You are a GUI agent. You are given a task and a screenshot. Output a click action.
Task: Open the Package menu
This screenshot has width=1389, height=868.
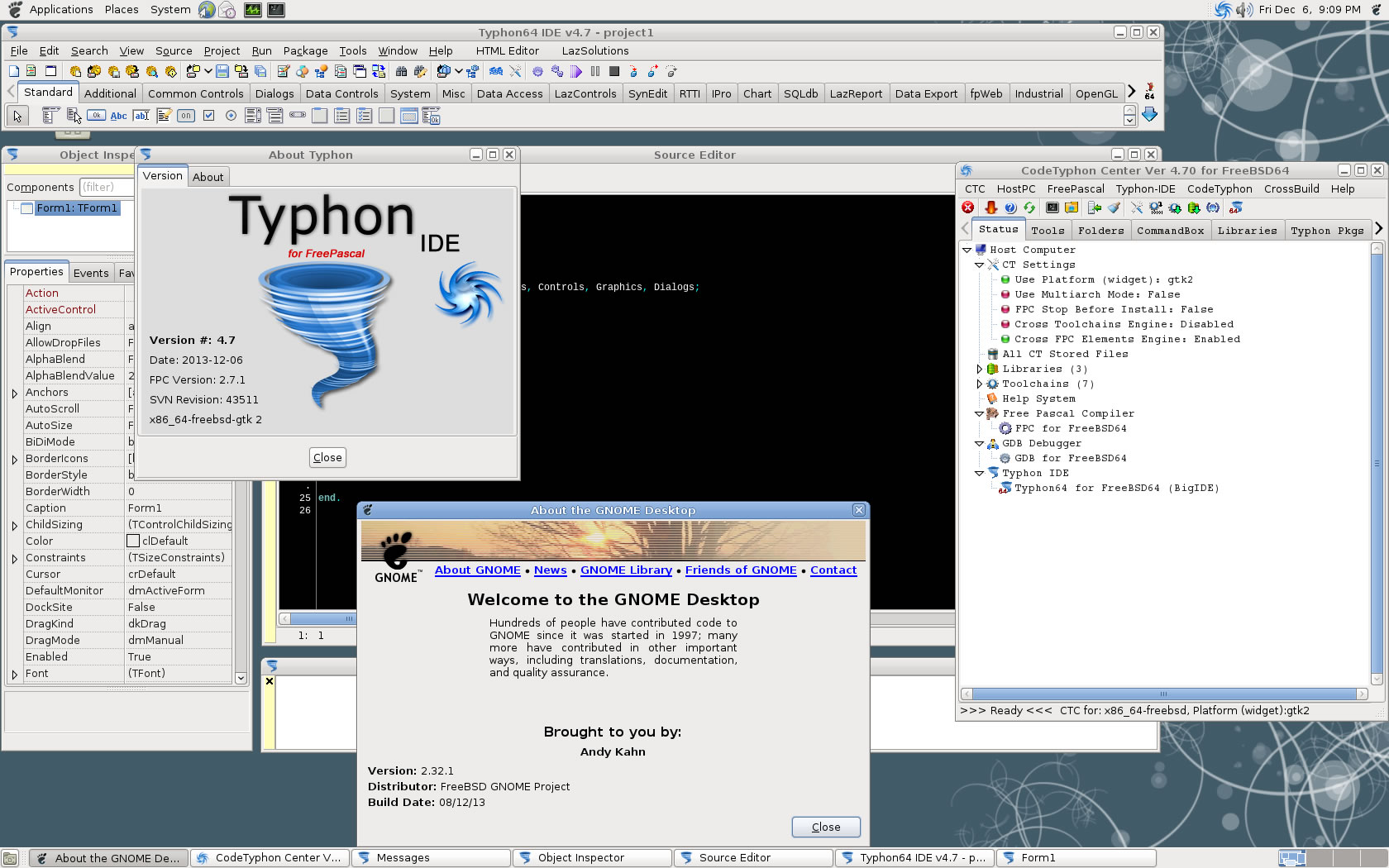pos(305,51)
